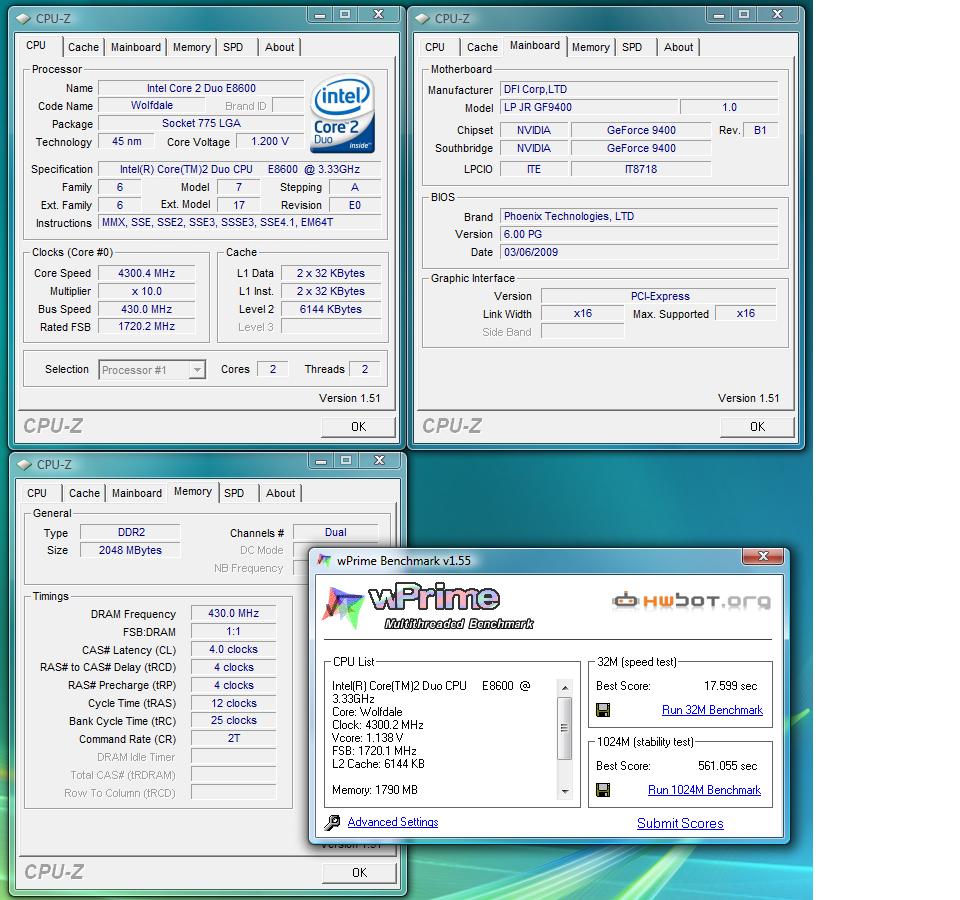Maximize the CPU-Z Memory window

pyautogui.click(x=347, y=460)
